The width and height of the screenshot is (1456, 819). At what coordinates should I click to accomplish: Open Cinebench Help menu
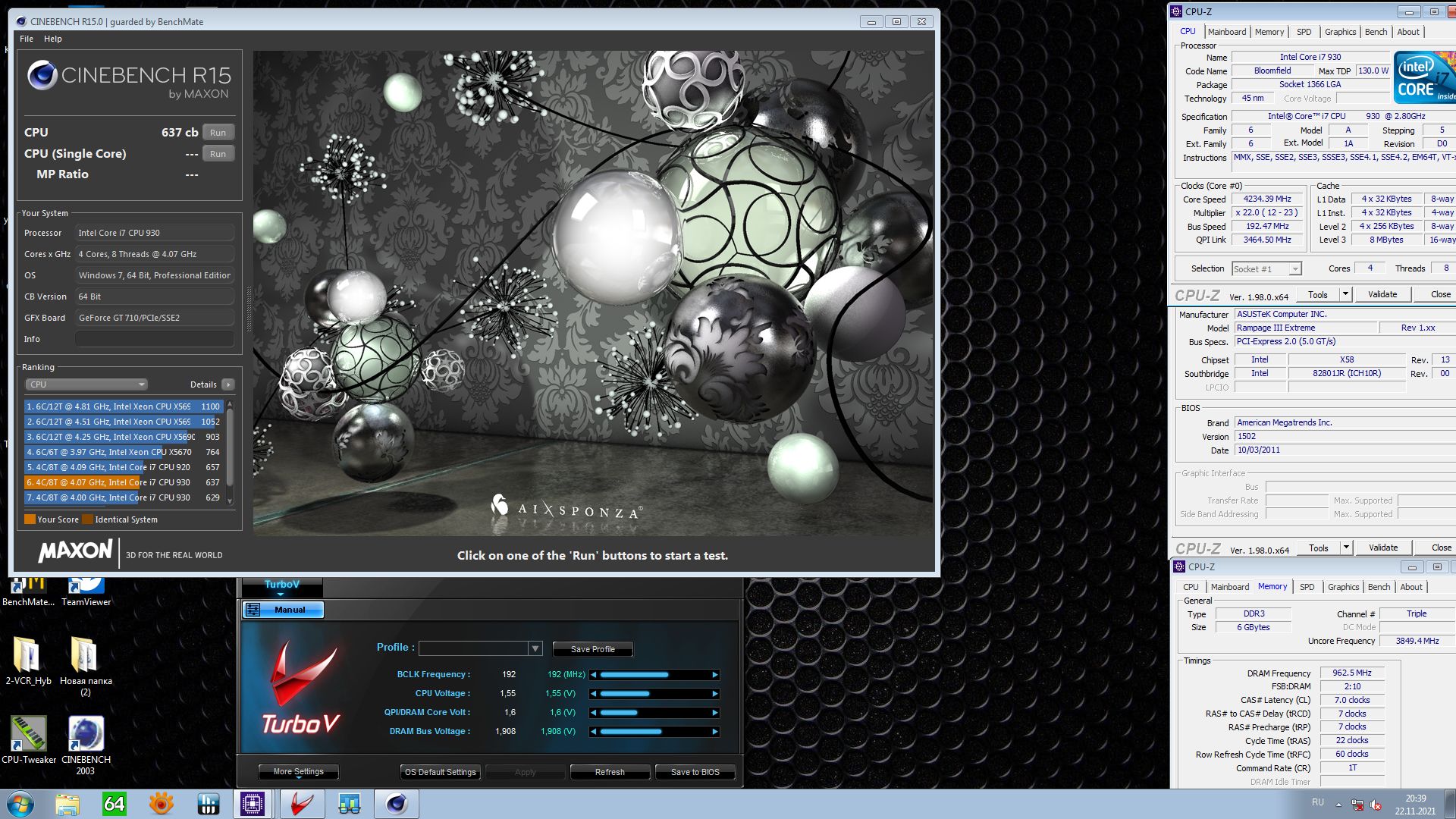click(53, 39)
